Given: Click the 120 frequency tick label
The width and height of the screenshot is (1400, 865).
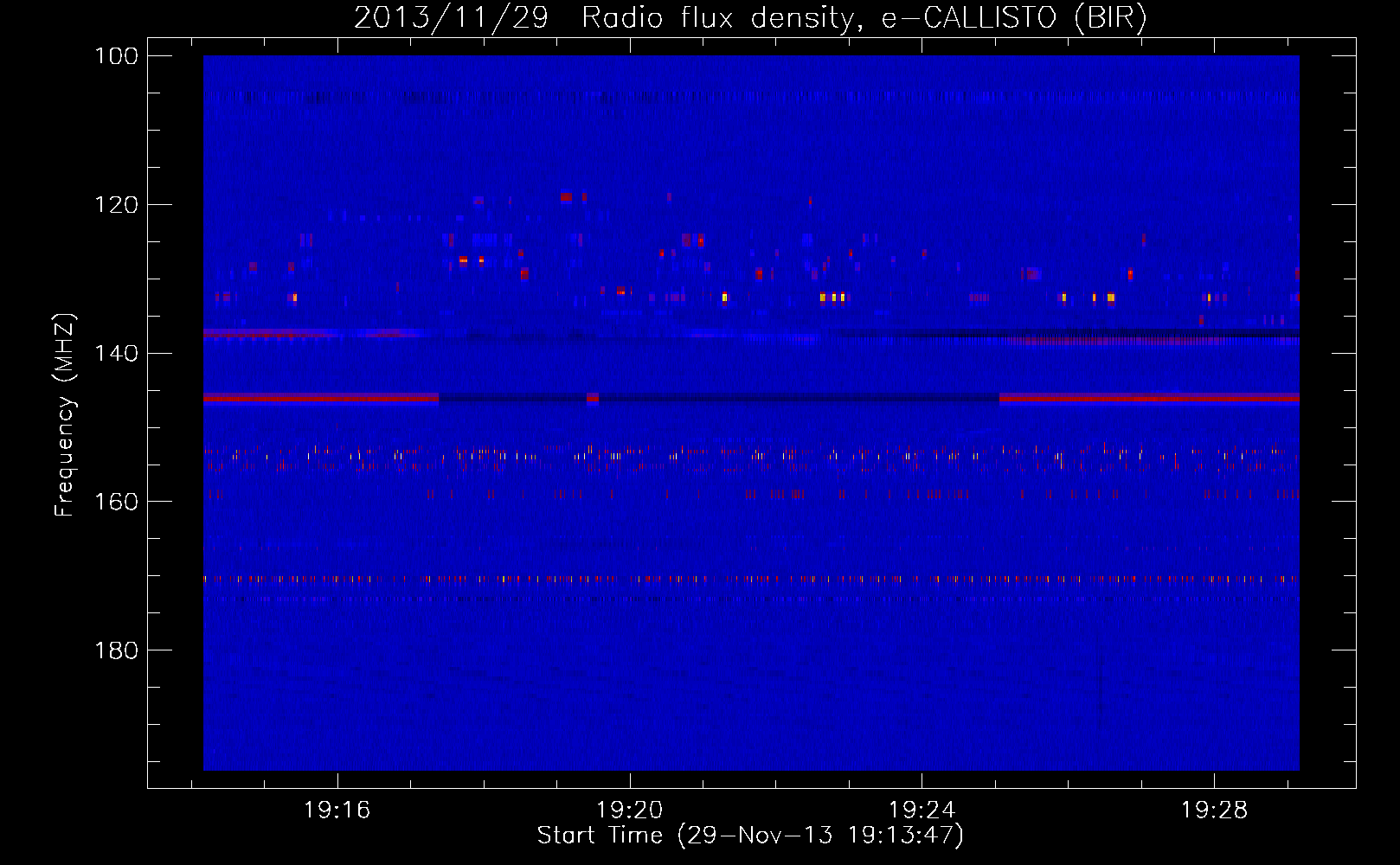Looking at the screenshot, I should (x=116, y=205).
